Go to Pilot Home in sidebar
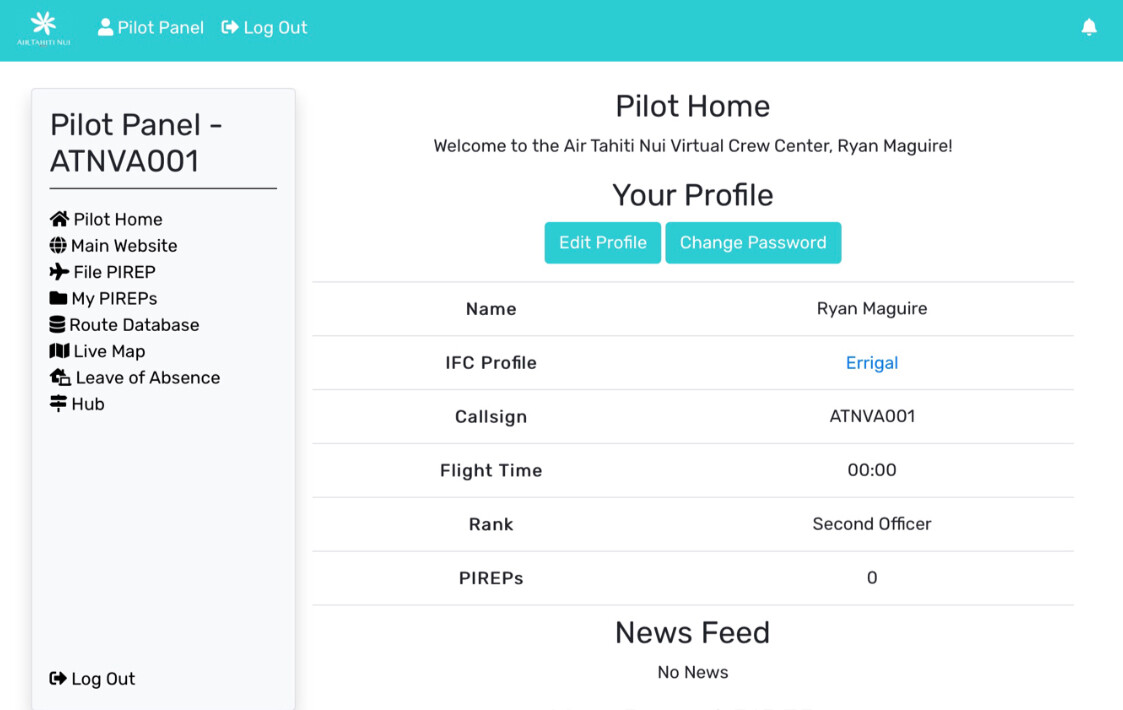 106,219
